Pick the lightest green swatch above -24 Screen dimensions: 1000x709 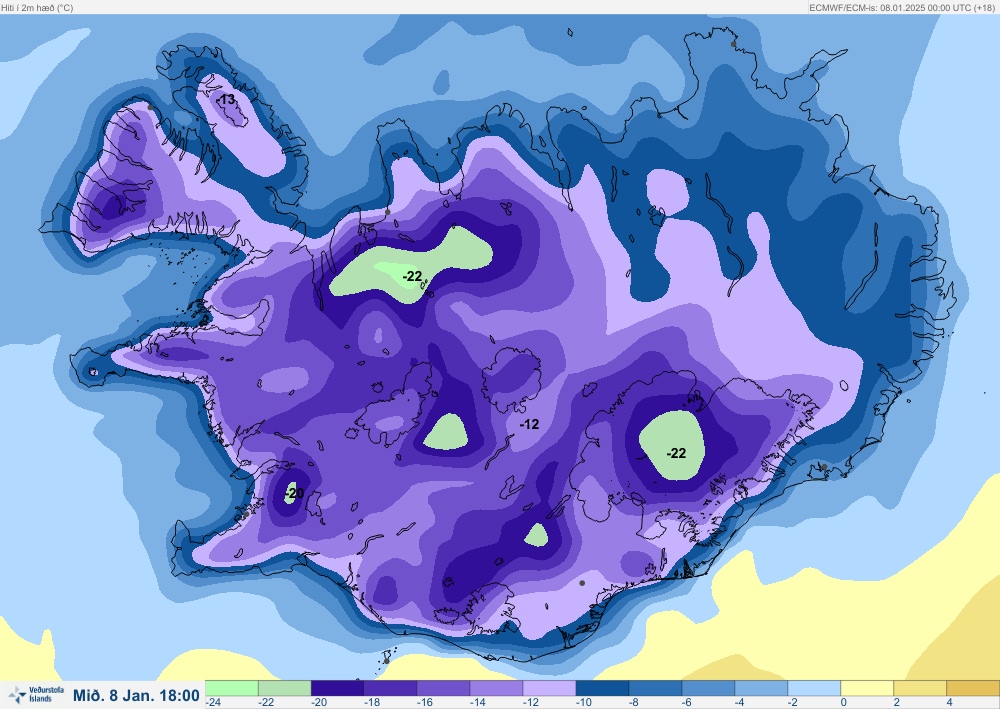(232, 688)
